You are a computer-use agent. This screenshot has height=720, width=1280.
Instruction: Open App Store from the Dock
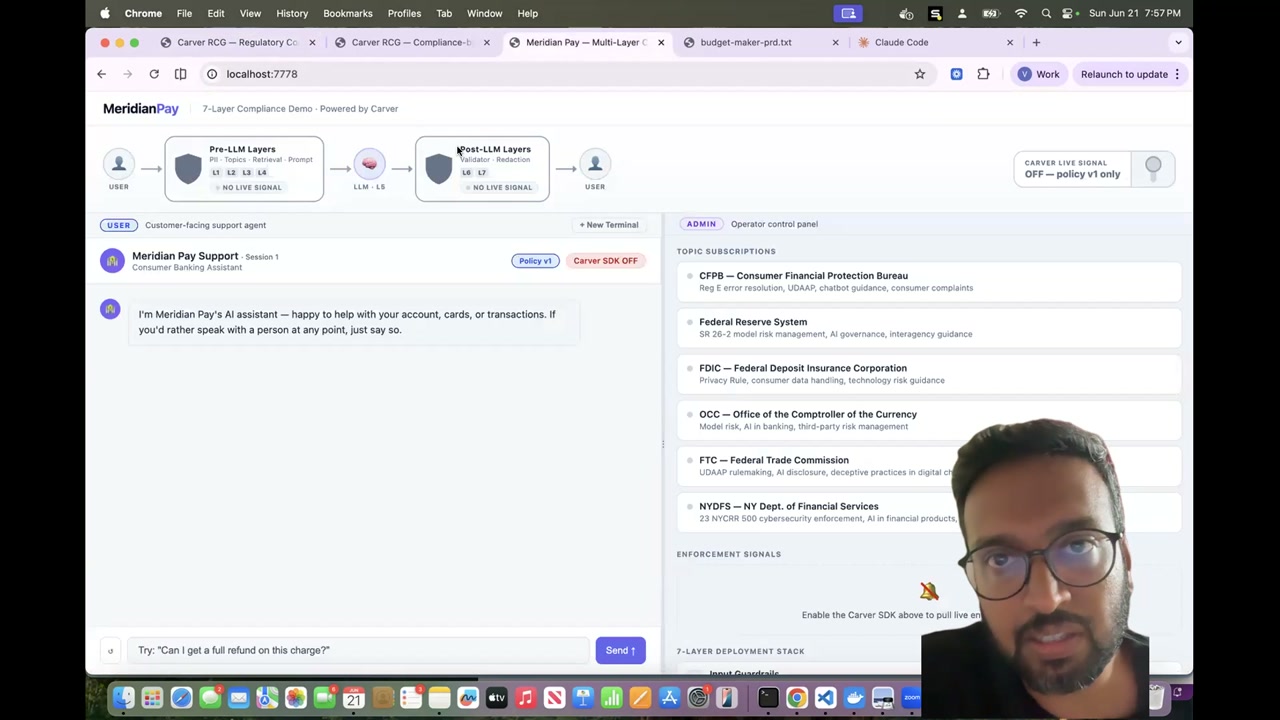669,698
